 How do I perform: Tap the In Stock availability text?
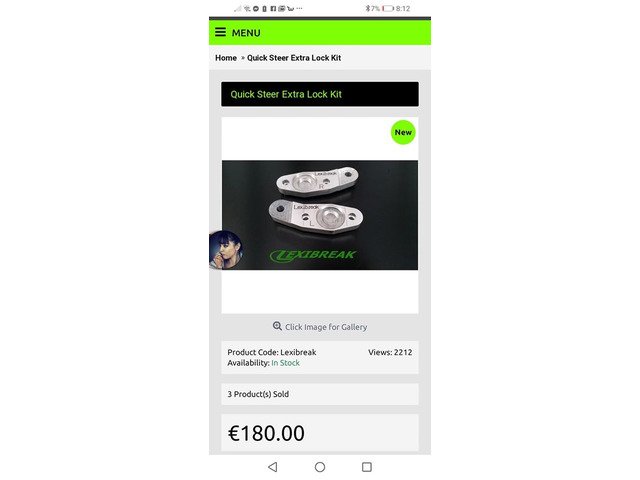(x=285, y=363)
